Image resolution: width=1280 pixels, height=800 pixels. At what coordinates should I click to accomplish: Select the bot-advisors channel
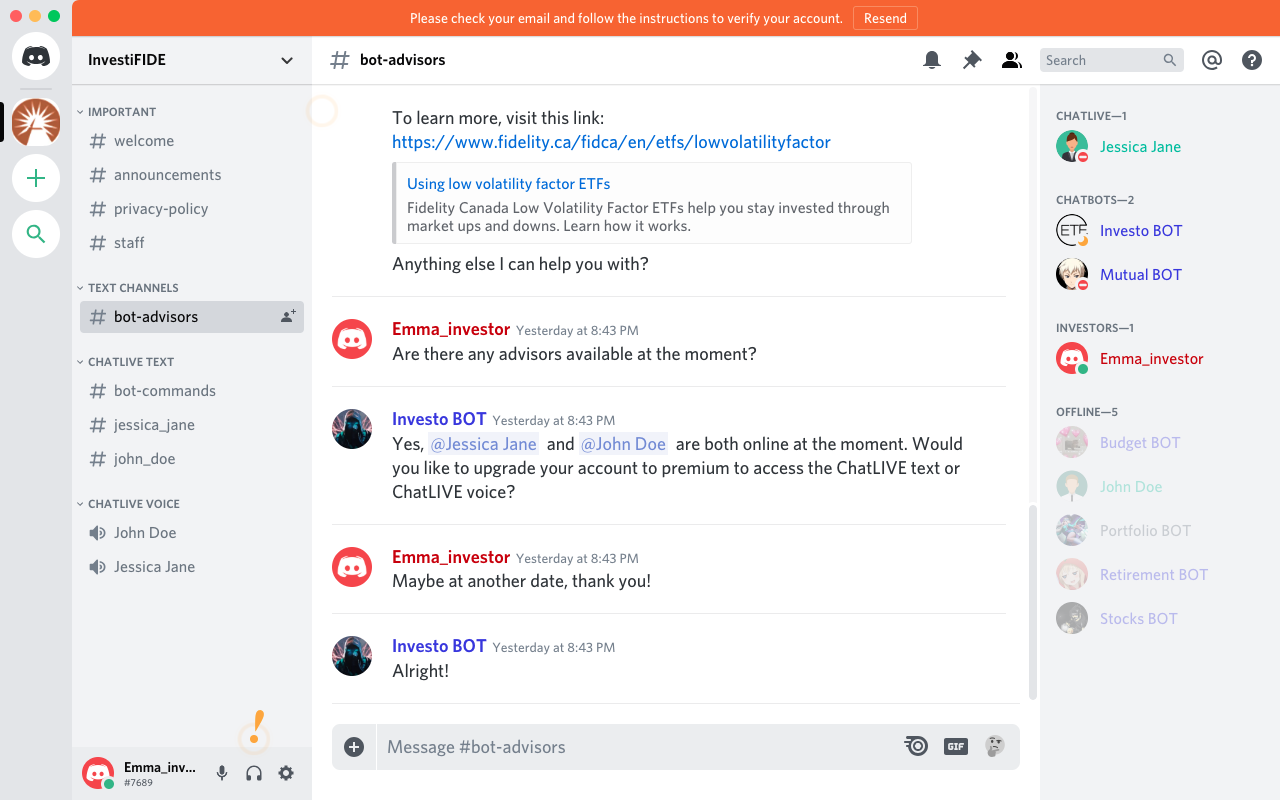(x=192, y=317)
